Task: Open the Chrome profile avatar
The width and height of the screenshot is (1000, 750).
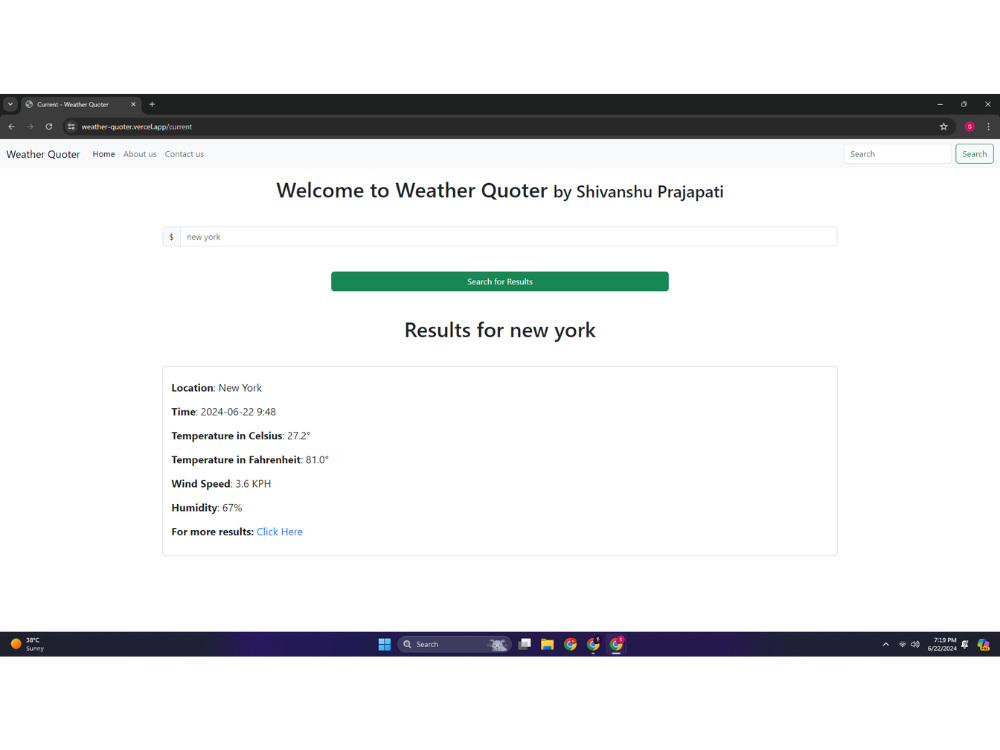Action: [x=969, y=126]
